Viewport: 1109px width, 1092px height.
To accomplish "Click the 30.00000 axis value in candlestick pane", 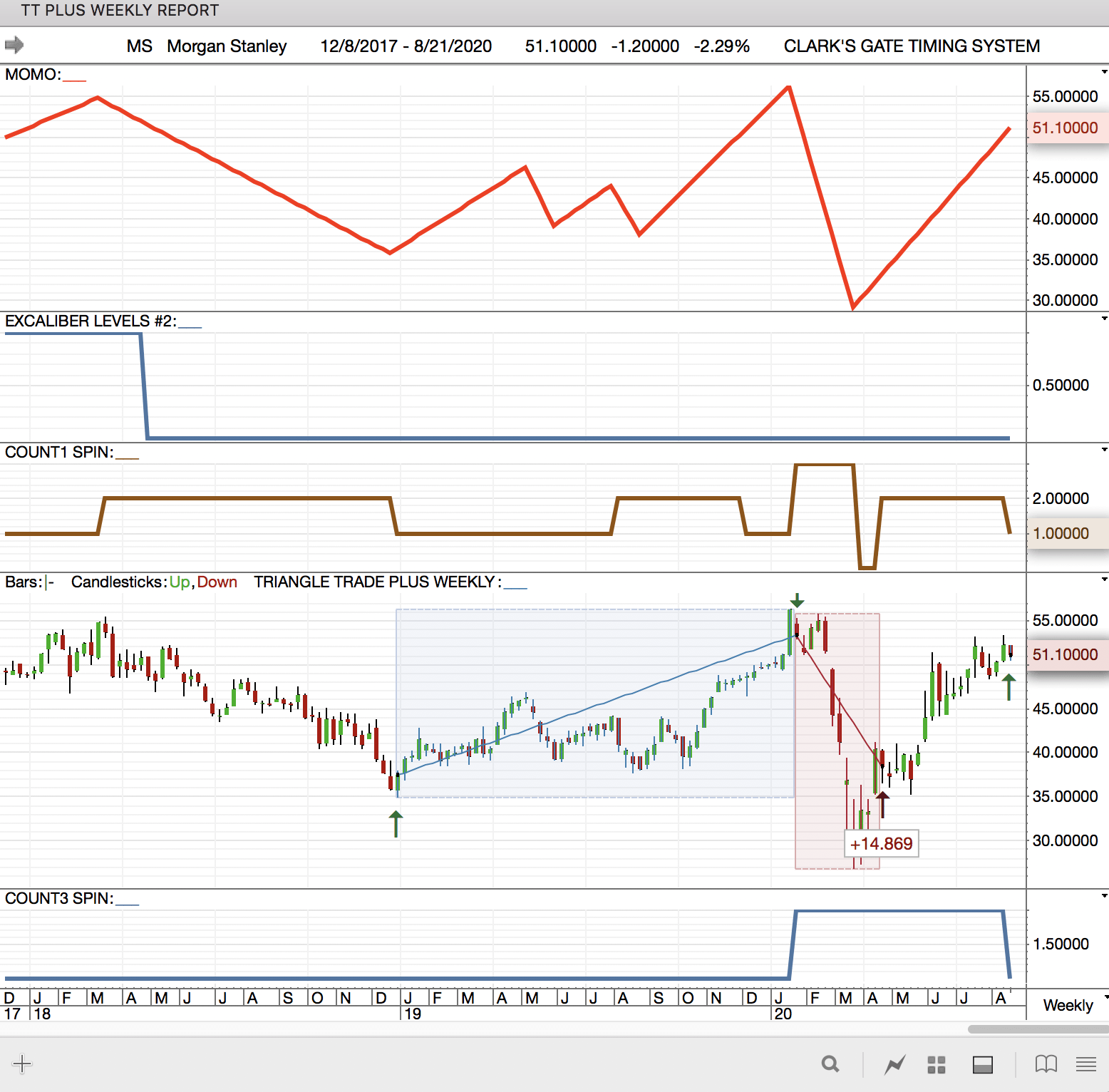I will pyautogui.click(x=1065, y=841).
